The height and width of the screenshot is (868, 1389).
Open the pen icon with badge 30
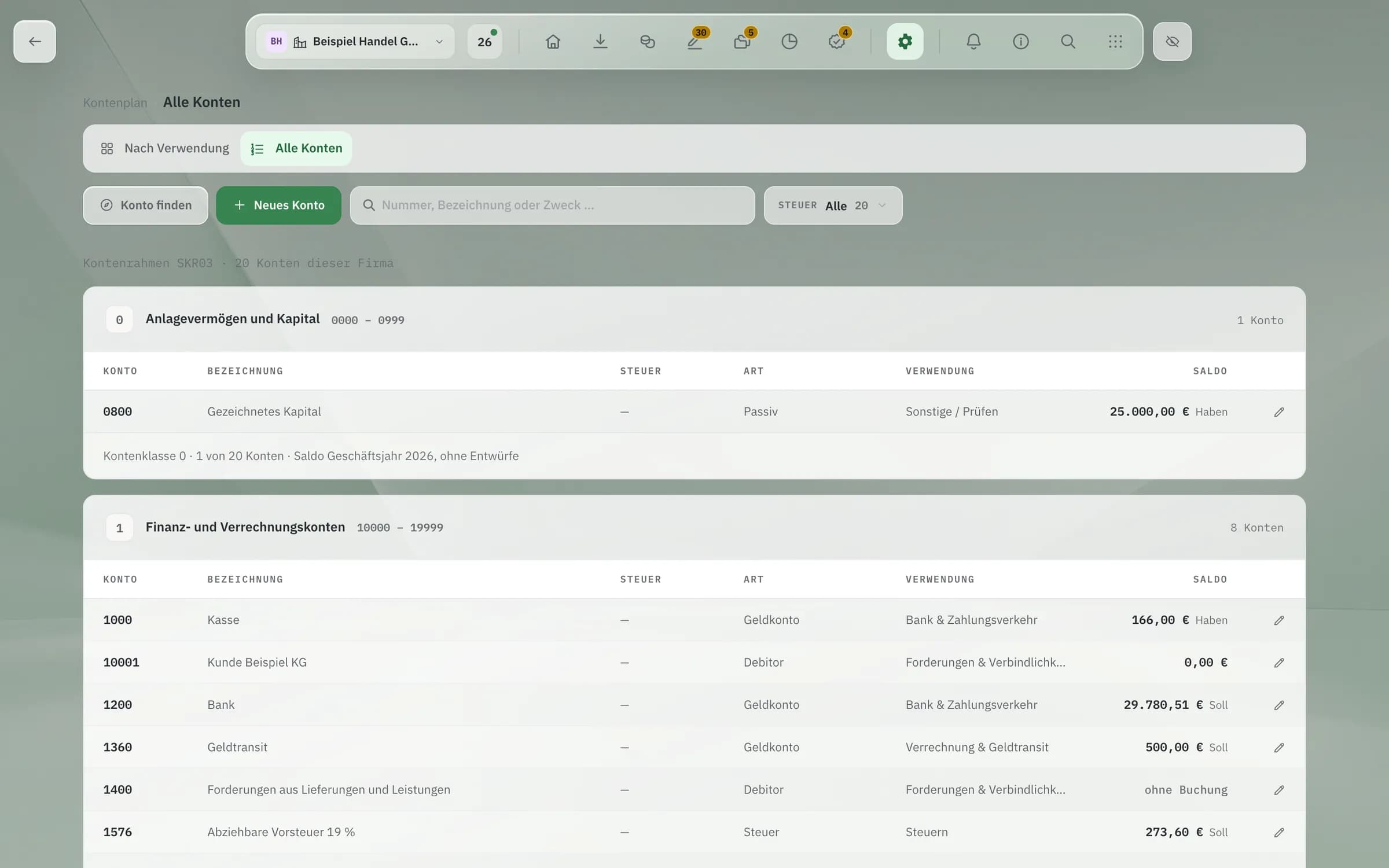[694, 41]
